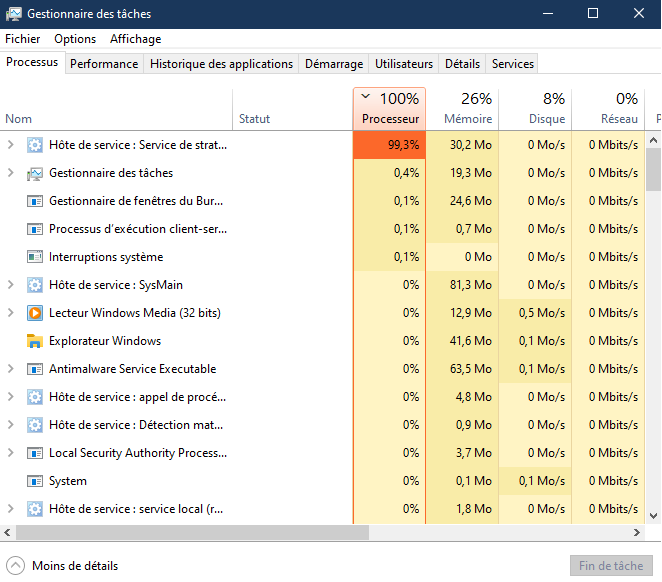662x582 pixels.
Task: Click the Fin de tâche button
Action: pos(611,566)
